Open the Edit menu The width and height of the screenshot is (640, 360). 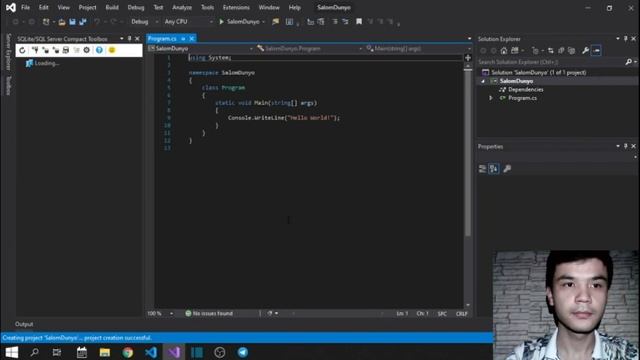43,7
